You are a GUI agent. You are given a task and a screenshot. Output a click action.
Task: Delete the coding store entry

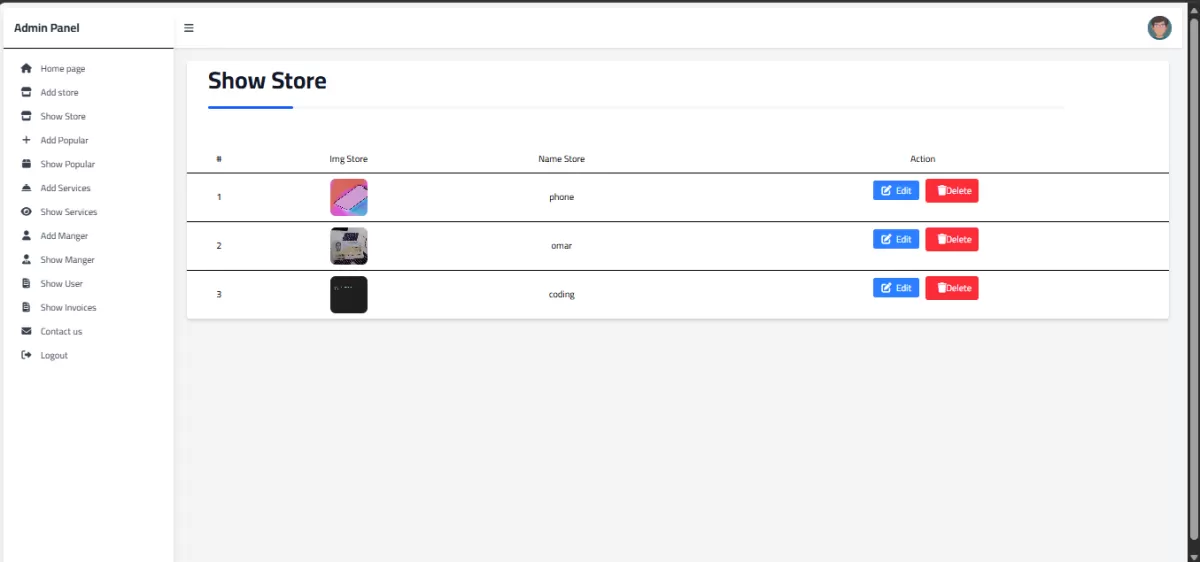click(952, 288)
